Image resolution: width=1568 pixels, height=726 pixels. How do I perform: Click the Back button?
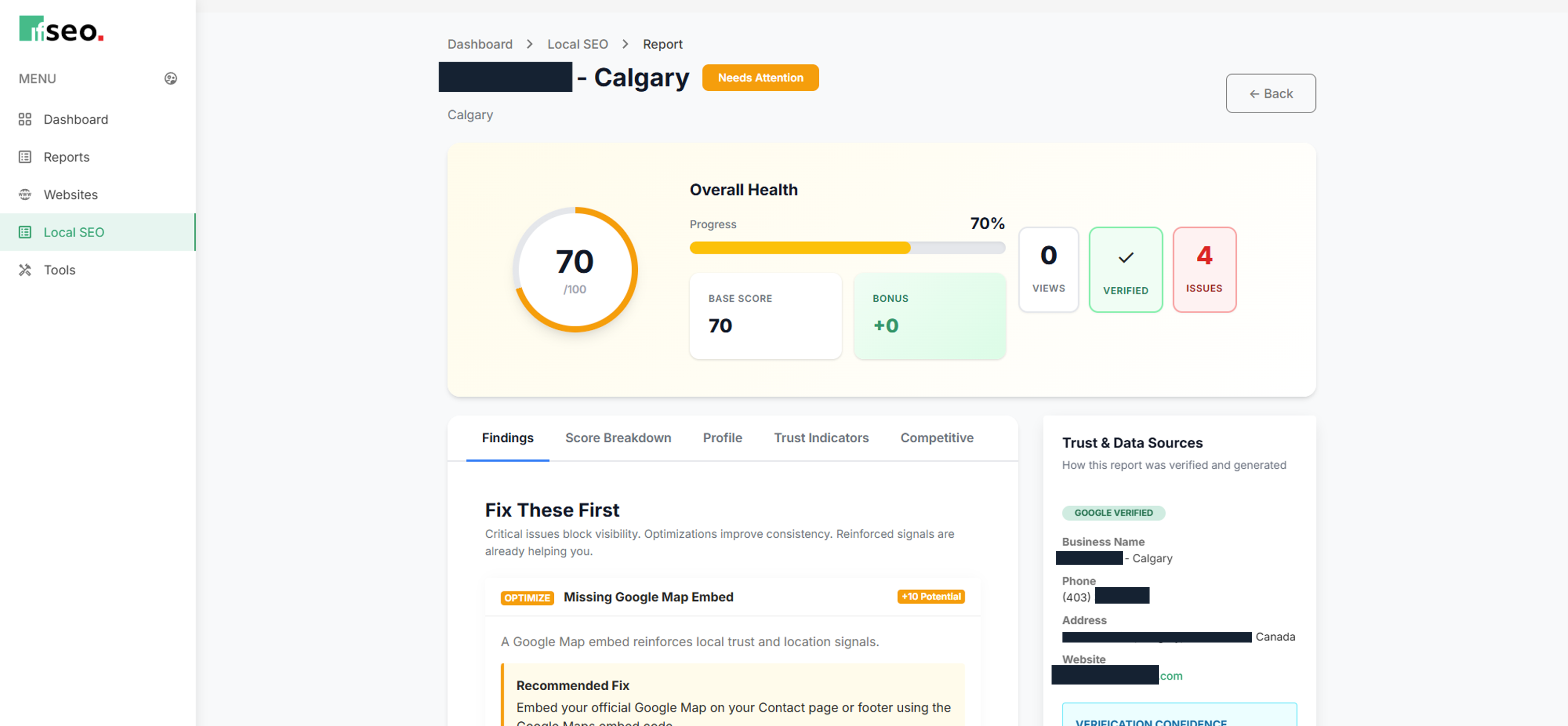coord(1271,93)
